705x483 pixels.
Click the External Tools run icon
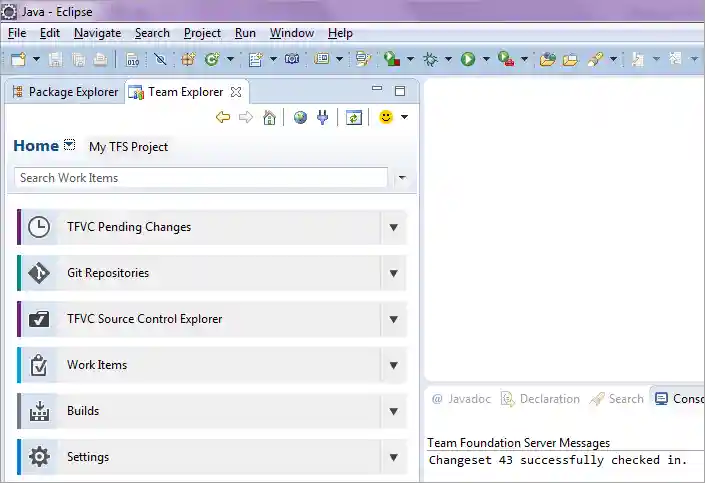click(x=506, y=59)
